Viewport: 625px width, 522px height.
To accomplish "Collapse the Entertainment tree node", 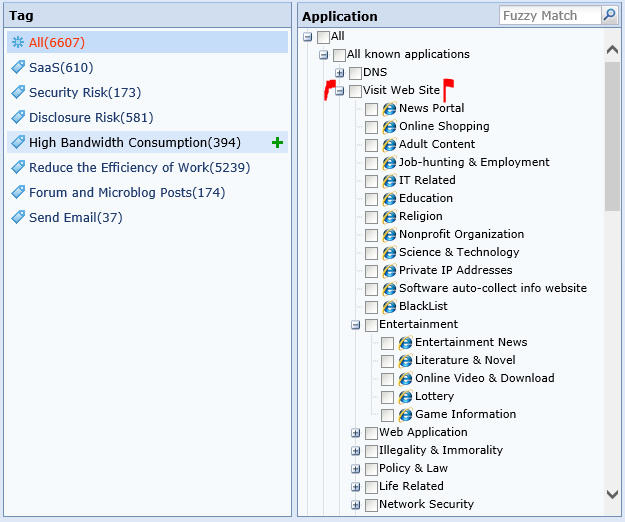I will tap(355, 325).
